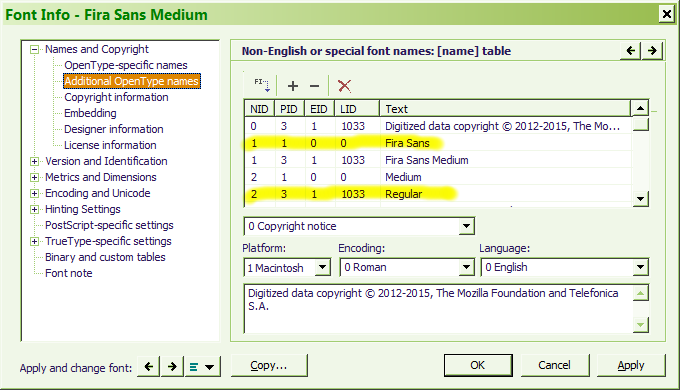This screenshot has height=390, width=680.
Task: Expand Version and Identification node
Action: tap(34, 161)
